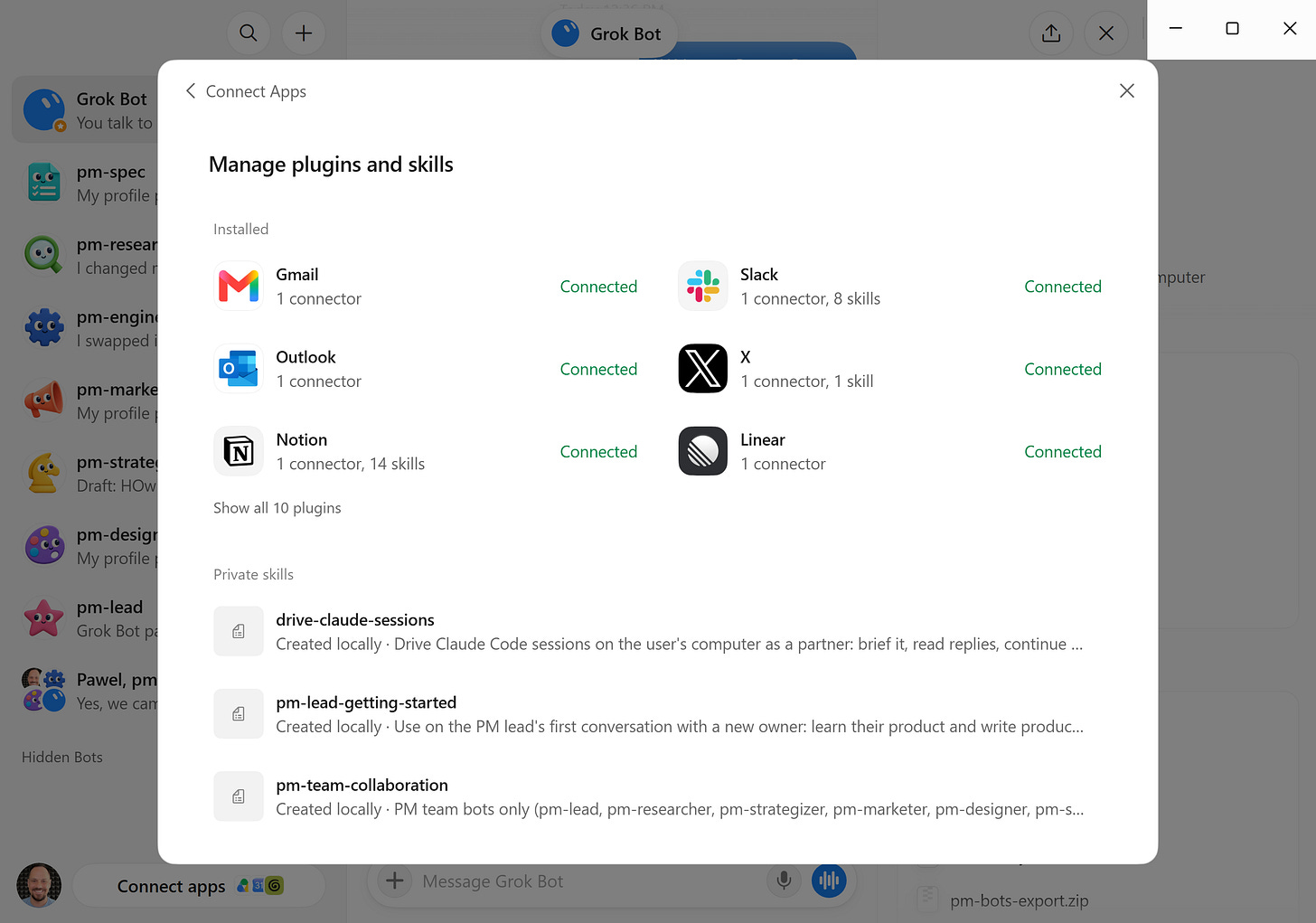Click the share/export icon in header

(x=1051, y=33)
